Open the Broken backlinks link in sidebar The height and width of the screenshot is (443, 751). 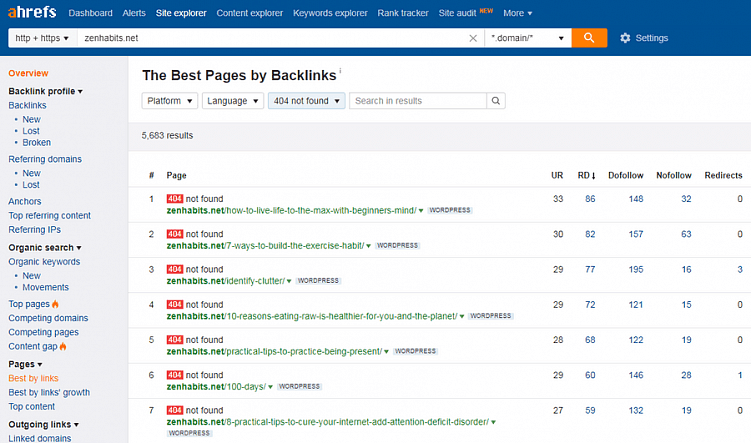tap(37, 143)
